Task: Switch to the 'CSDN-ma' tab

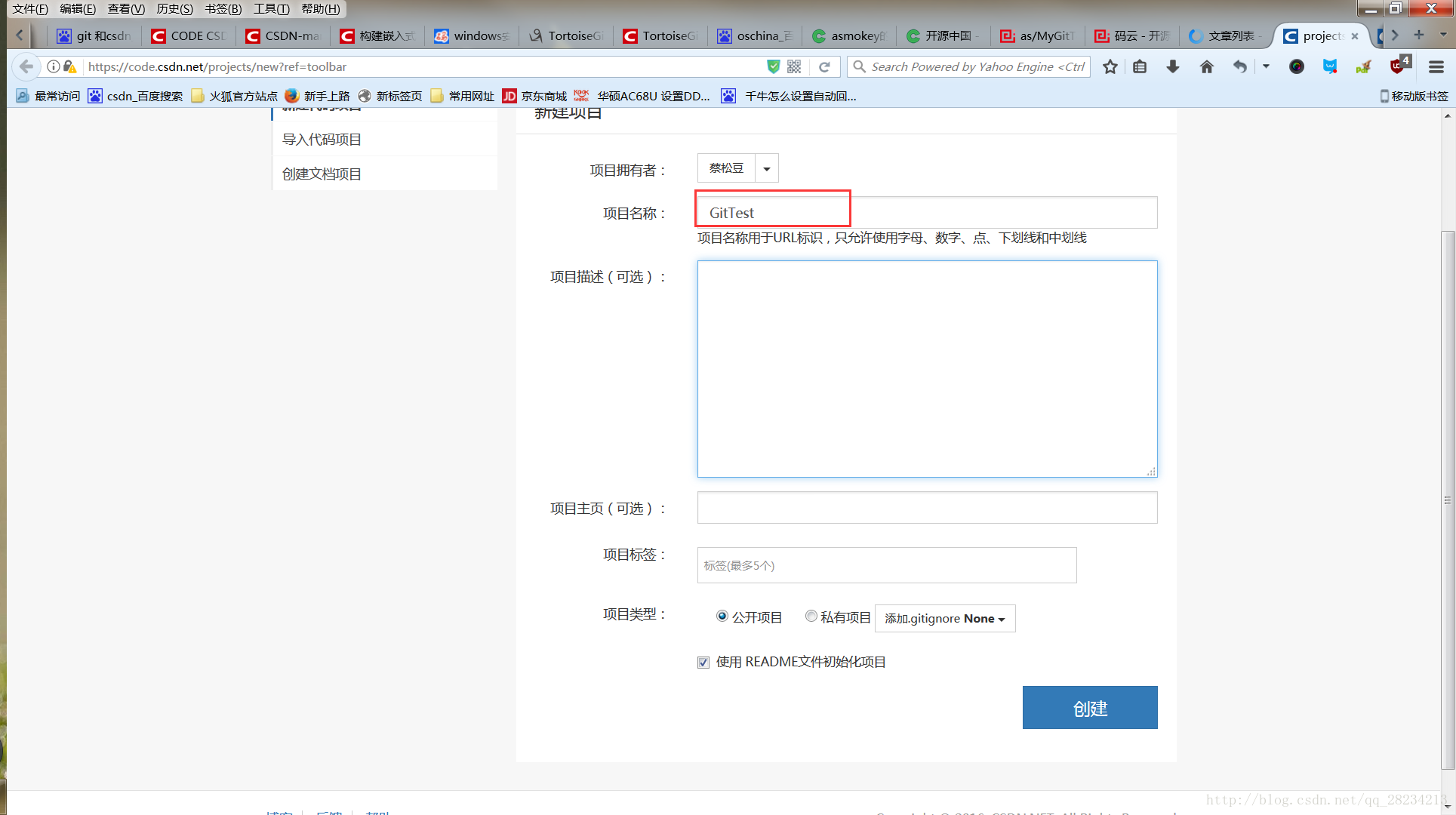Action: (283, 35)
